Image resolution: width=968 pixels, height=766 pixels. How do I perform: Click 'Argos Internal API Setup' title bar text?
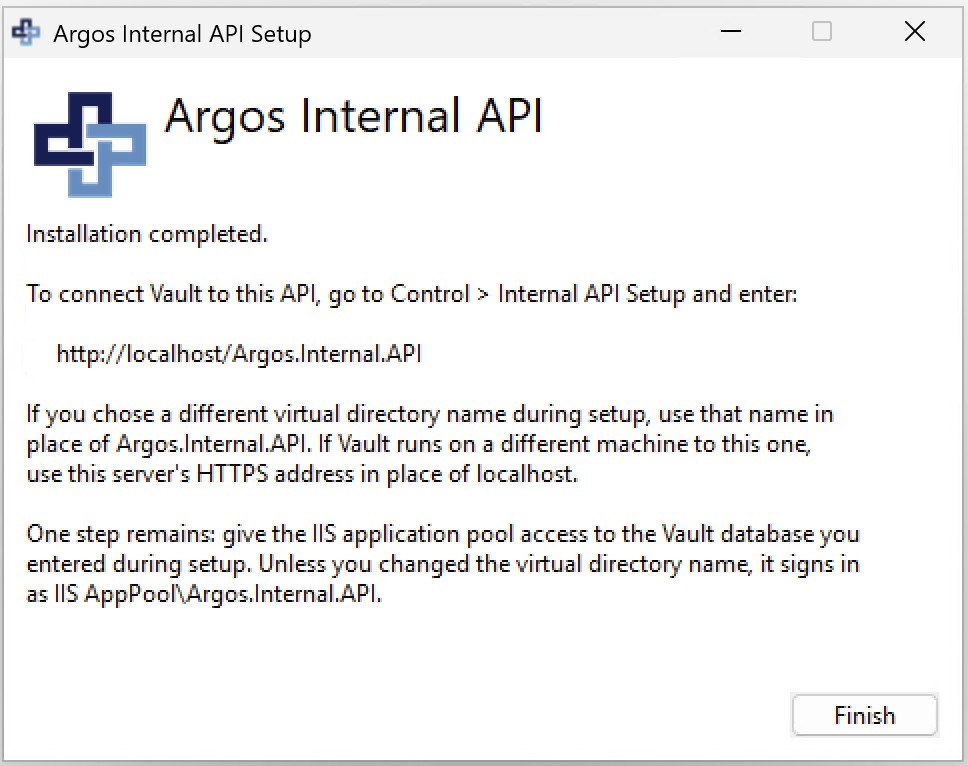click(x=182, y=34)
